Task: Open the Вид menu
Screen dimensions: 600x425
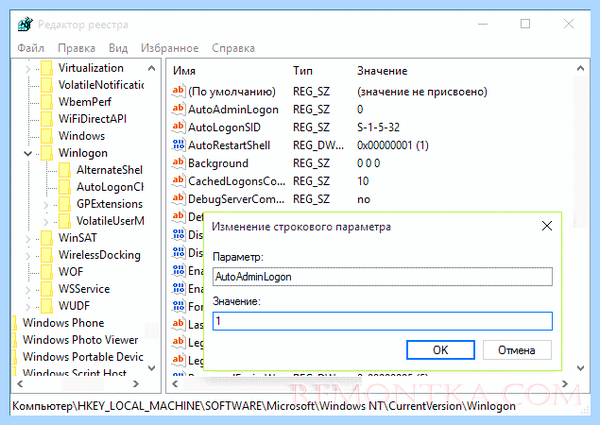Action: [x=118, y=48]
